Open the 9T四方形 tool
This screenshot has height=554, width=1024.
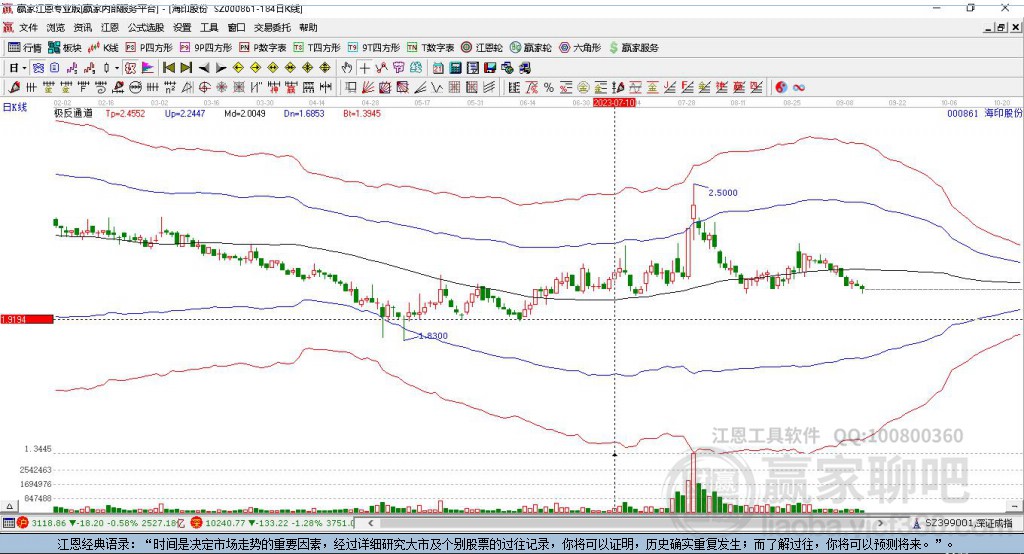tap(374, 48)
